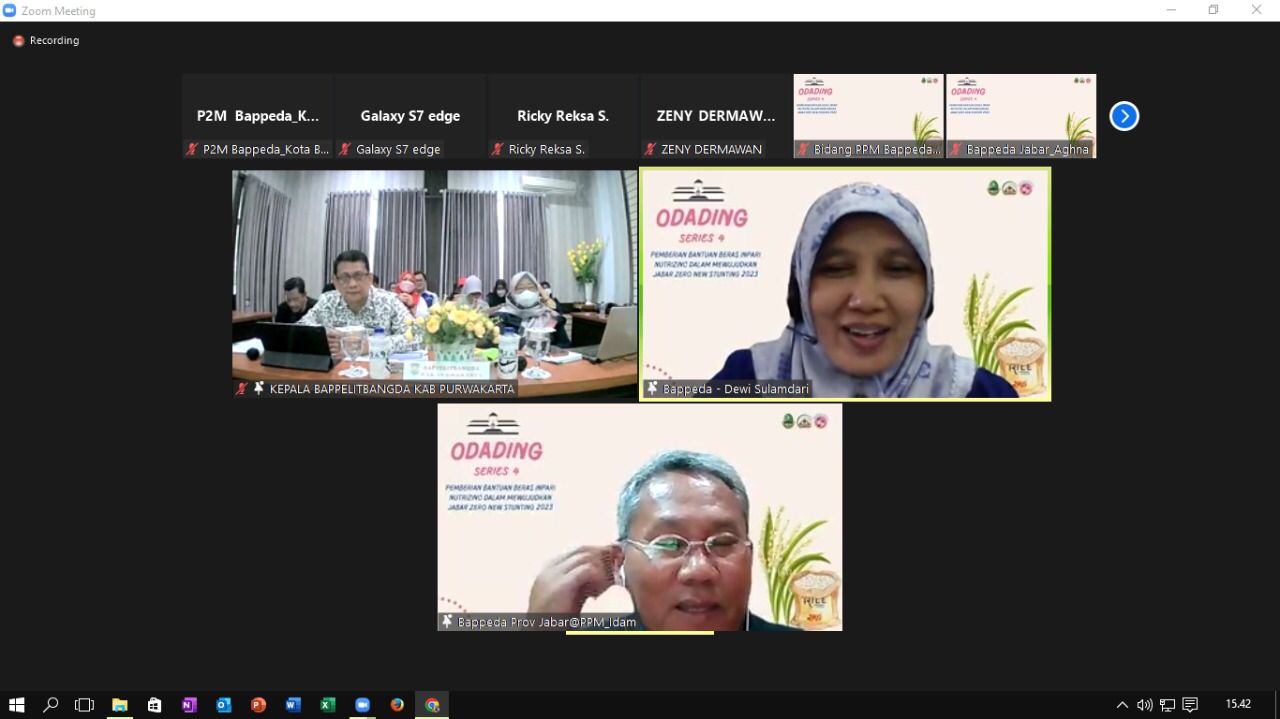The height and width of the screenshot is (719, 1280).
Task: Select the ZENY DERMAWAN participant tile
Action: pos(716,116)
